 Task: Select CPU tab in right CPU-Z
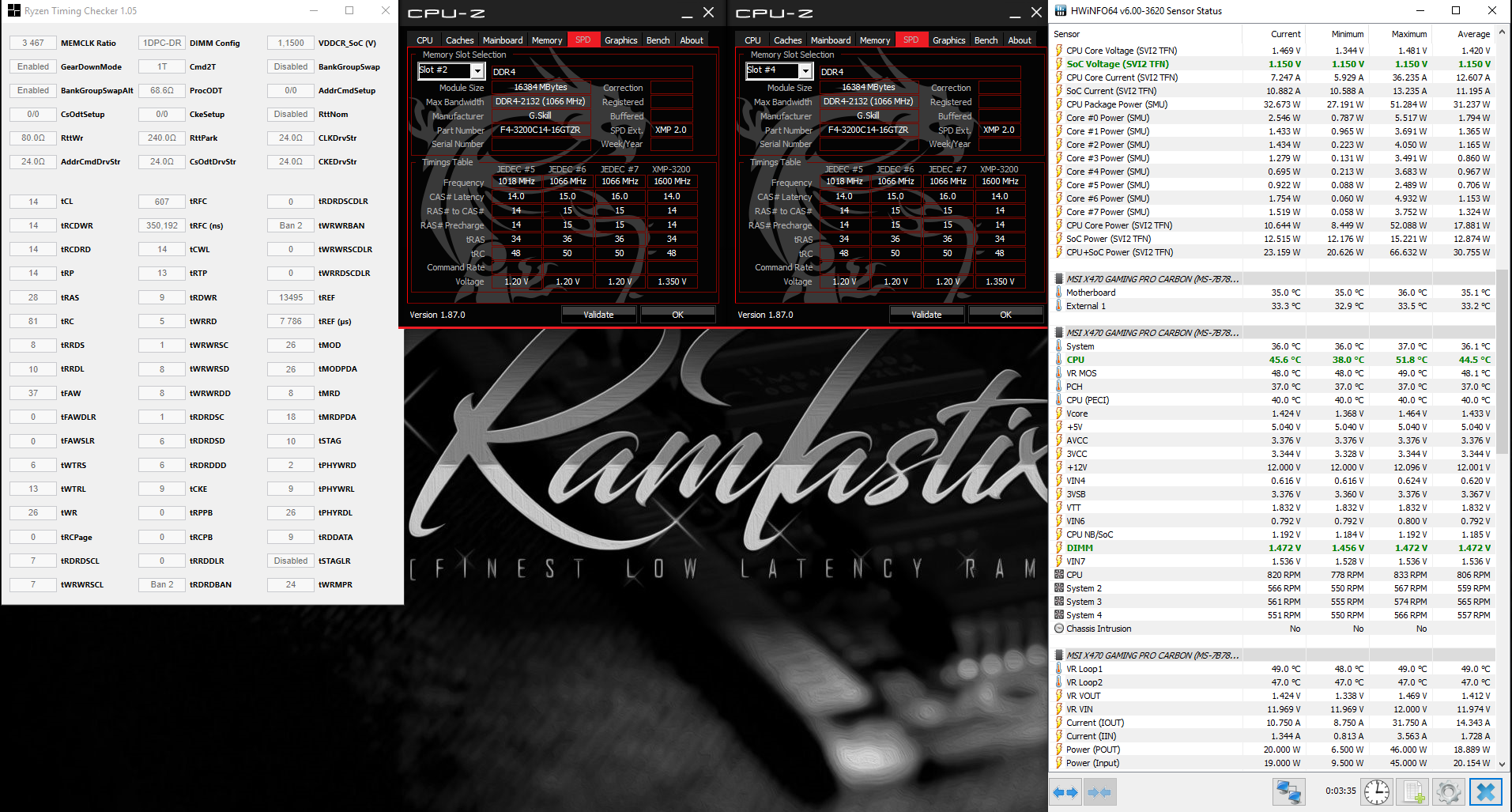click(752, 40)
